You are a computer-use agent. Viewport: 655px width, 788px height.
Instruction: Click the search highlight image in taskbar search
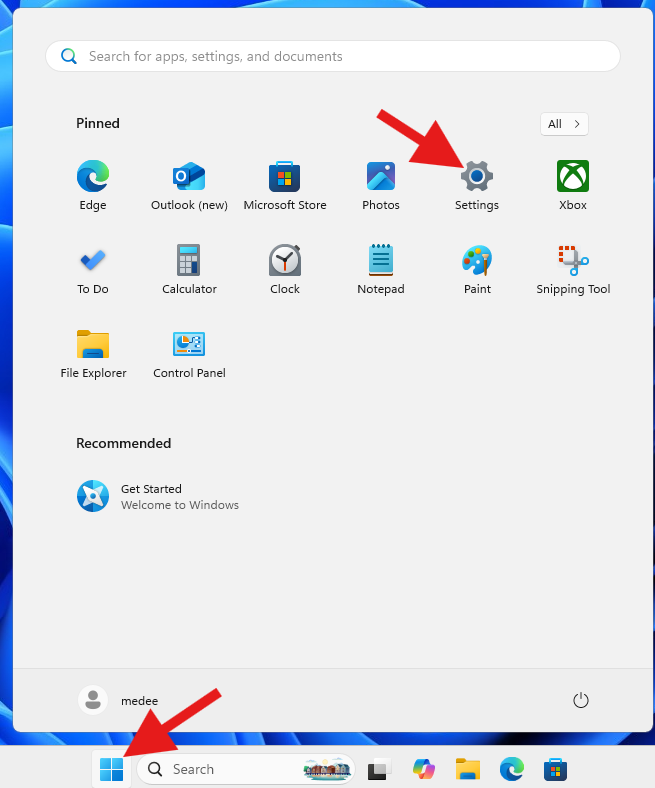(x=327, y=768)
